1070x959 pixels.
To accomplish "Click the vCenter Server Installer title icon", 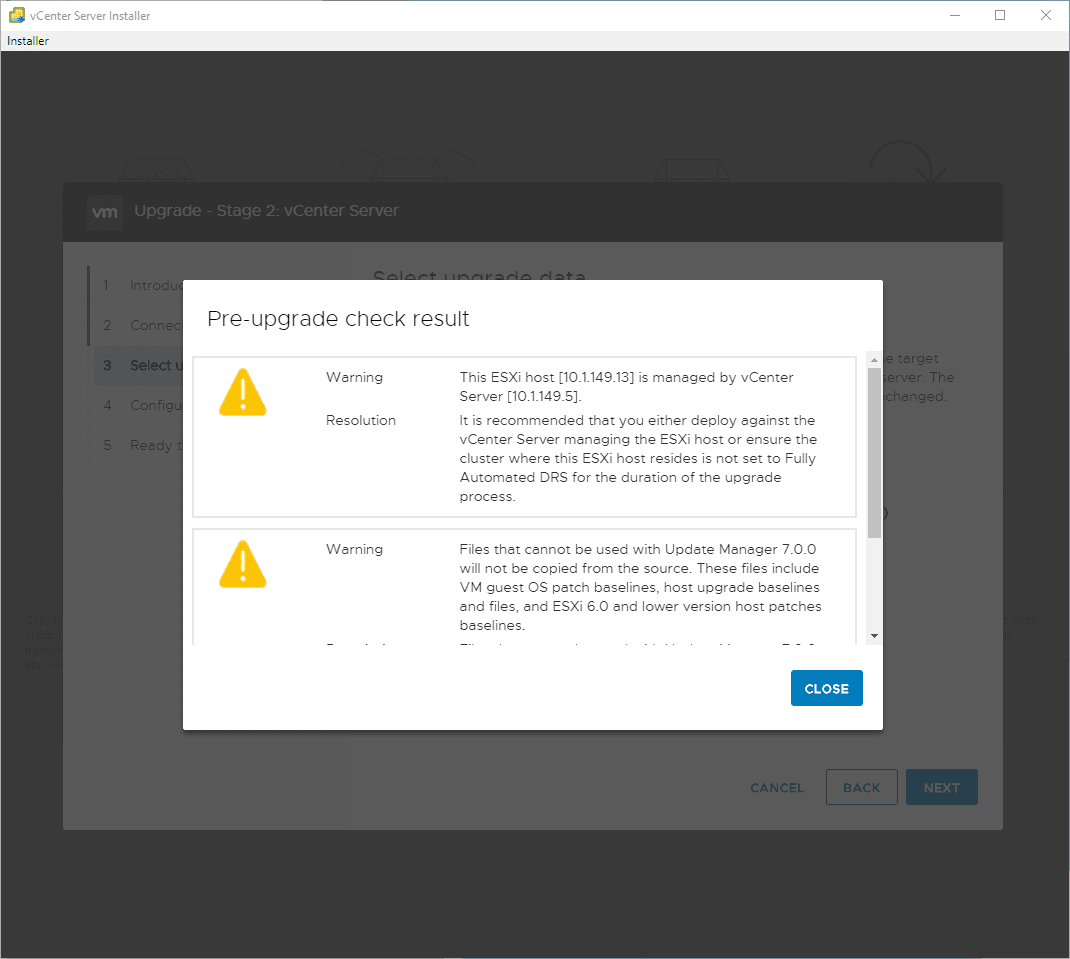I will point(16,15).
